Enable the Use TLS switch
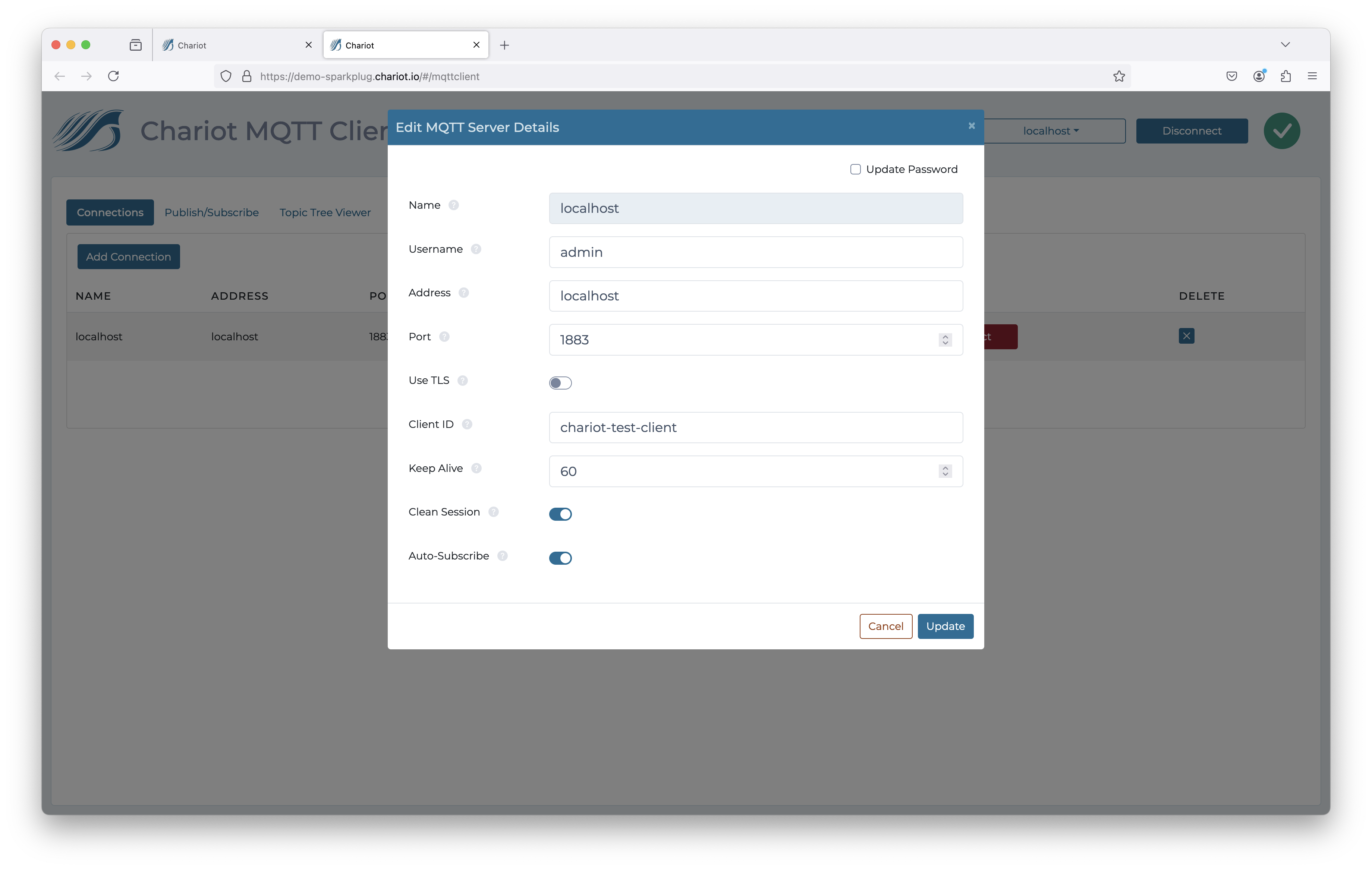The width and height of the screenshot is (1372, 870). (560, 383)
